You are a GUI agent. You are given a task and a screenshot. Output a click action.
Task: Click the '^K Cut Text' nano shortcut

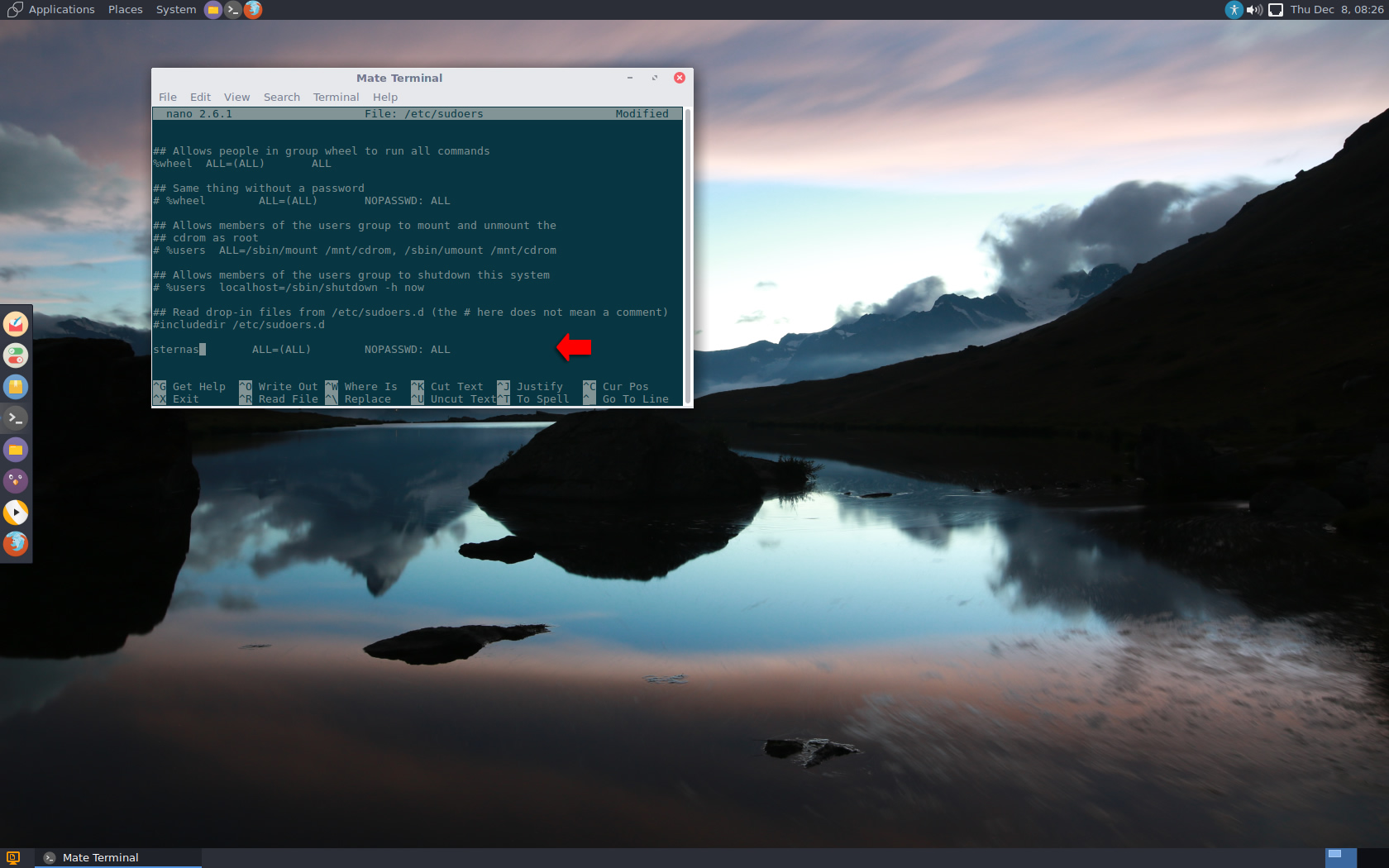[447, 387]
